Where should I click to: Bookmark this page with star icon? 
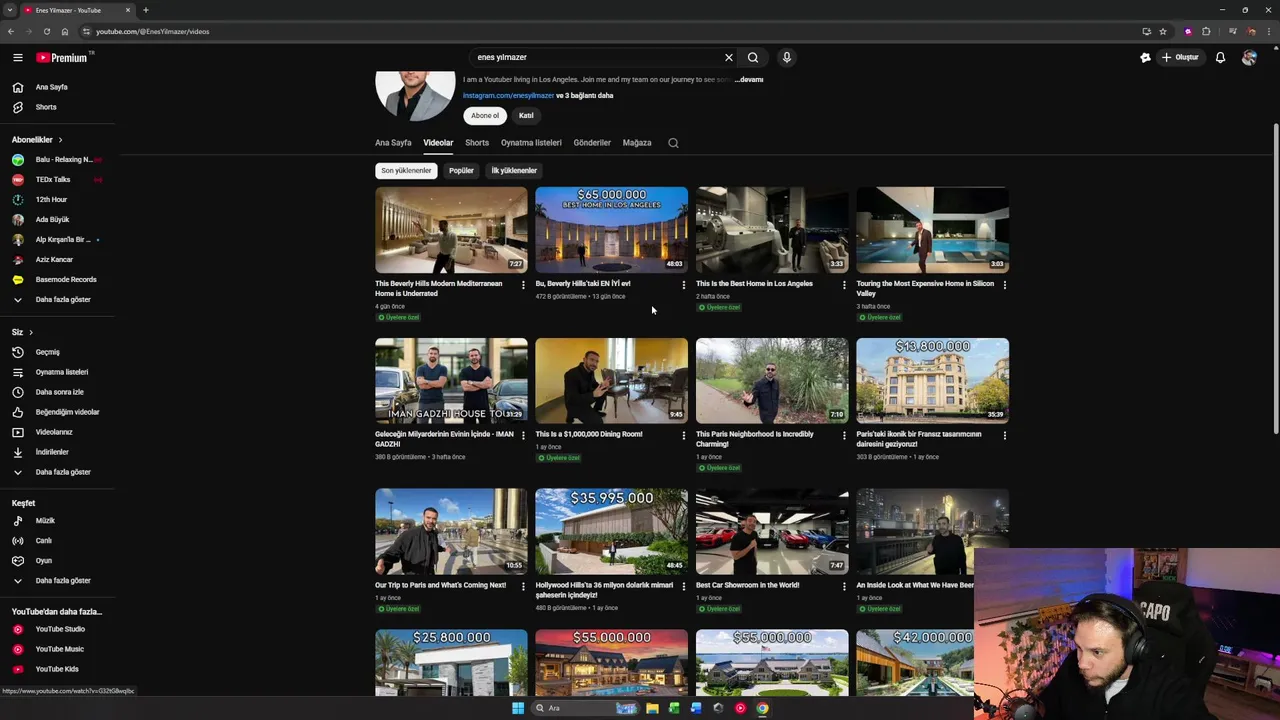[1162, 31]
